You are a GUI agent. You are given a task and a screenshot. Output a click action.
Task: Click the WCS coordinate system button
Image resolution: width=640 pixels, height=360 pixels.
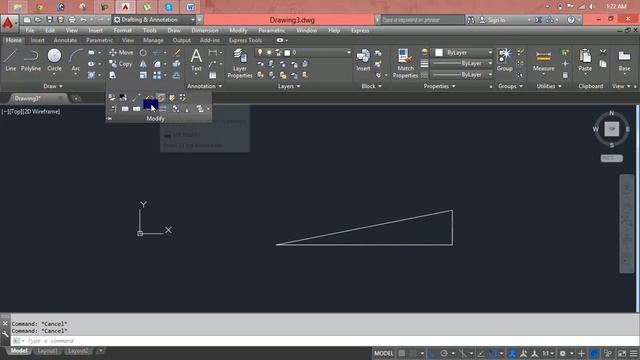pos(611,158)
